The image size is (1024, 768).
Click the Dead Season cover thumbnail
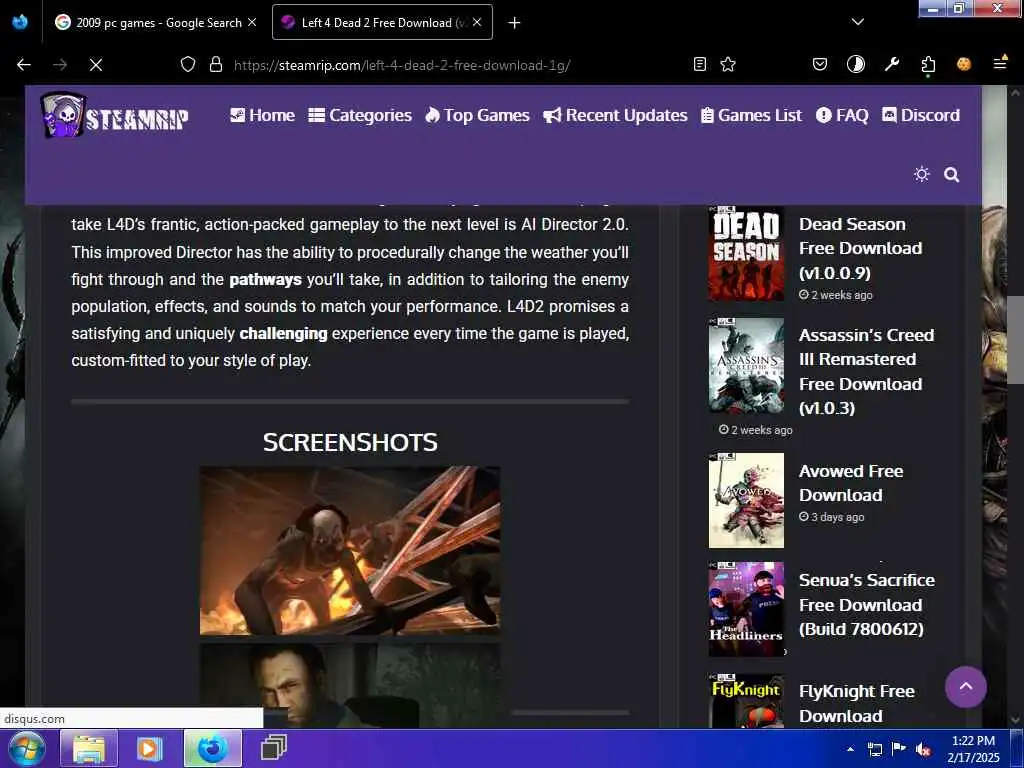point(746,253)
